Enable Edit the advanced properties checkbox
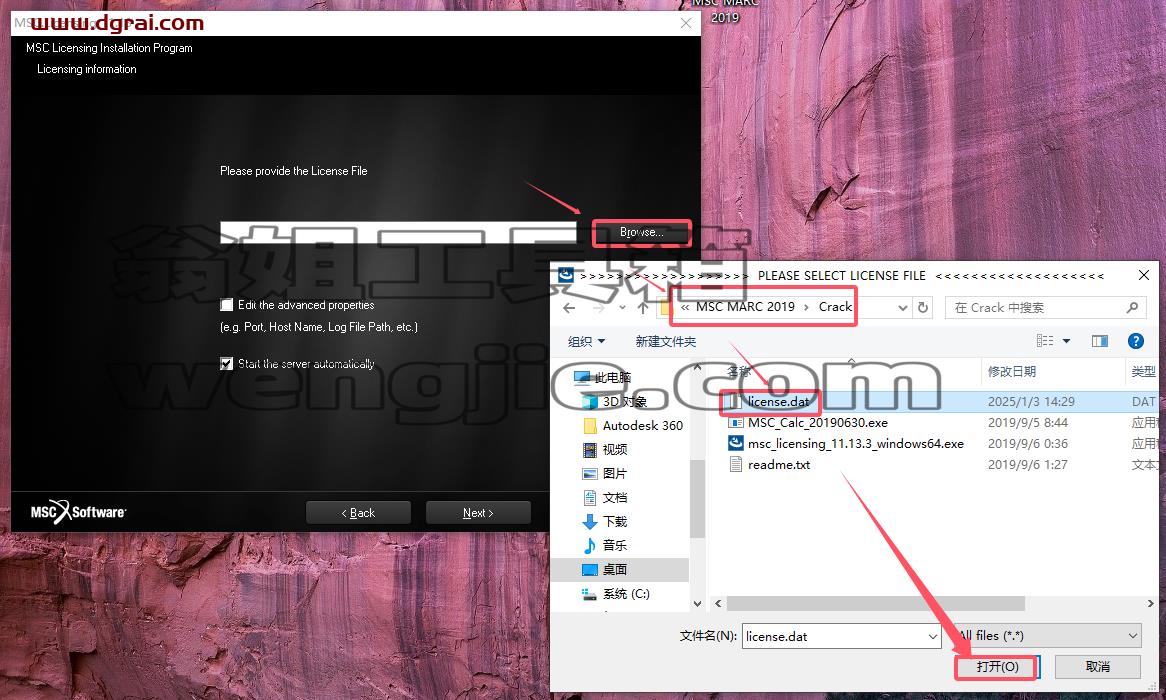1166x700 pixels. click(227, 304)
